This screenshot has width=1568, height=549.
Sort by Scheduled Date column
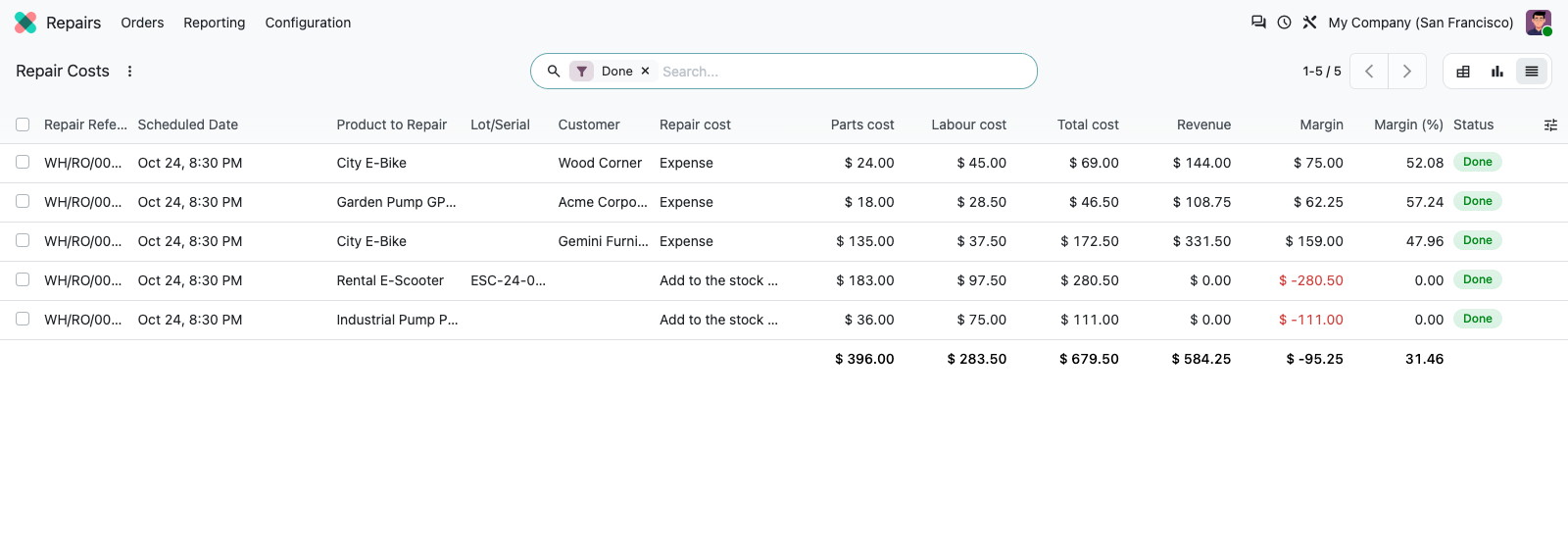coord(188,125)
